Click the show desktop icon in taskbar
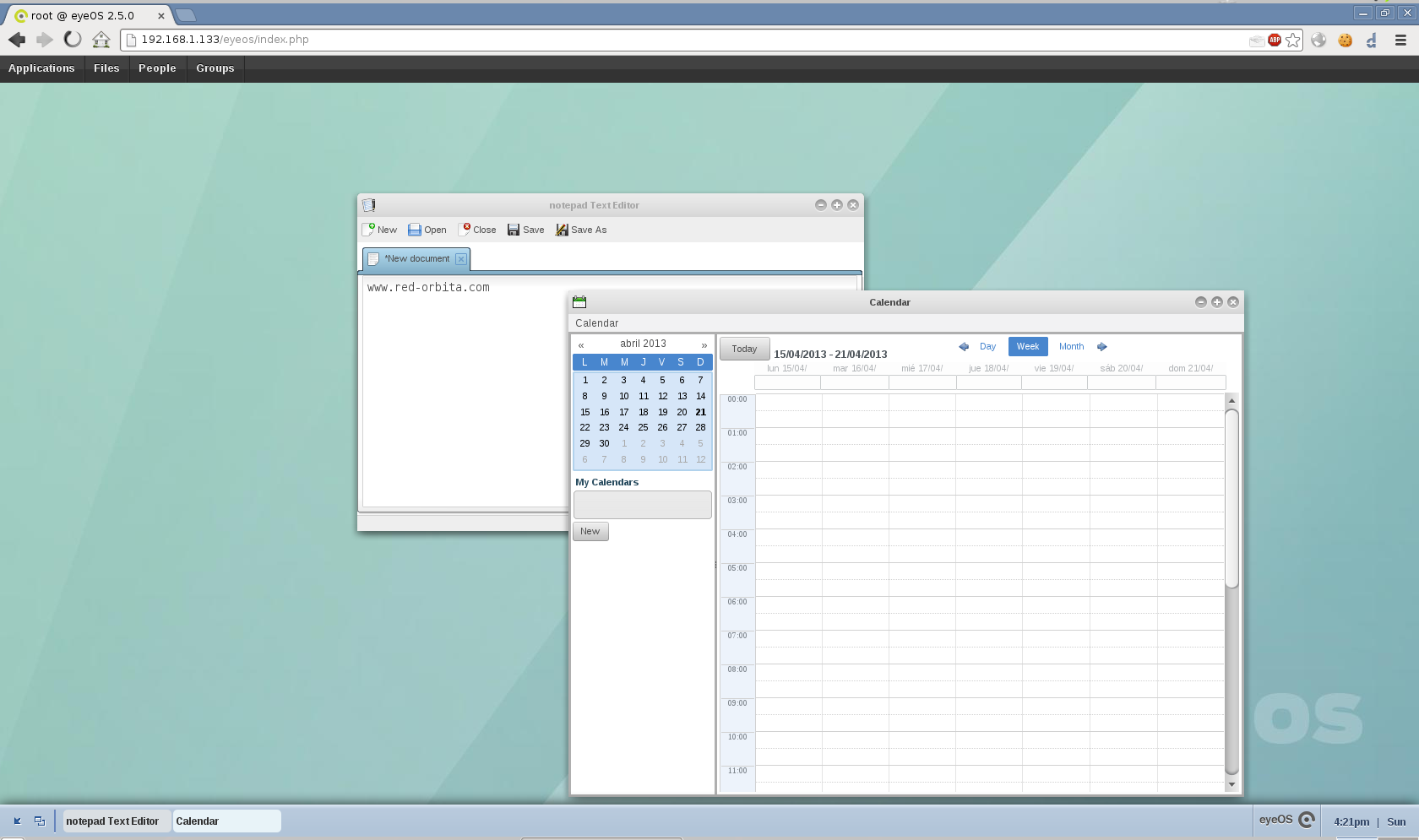The height and width of the screenshot is (840, 1419). pos(17,821)
